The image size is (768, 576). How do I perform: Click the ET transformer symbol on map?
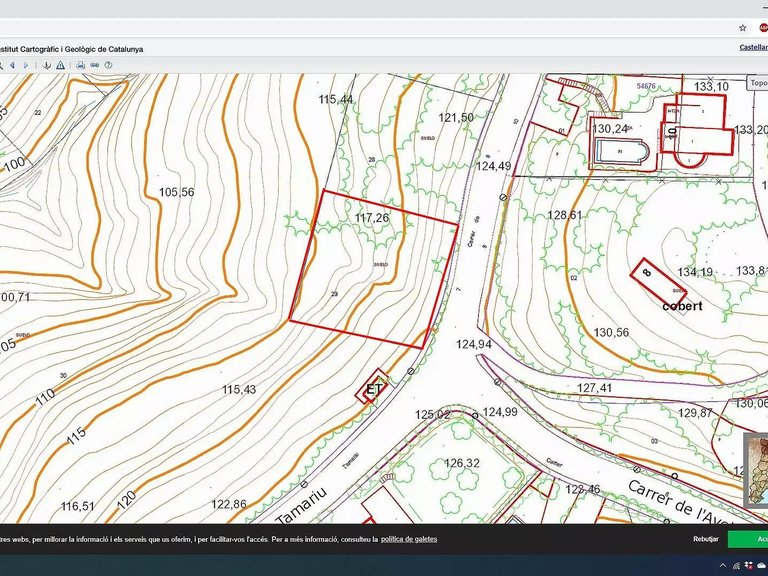pos(374,389)
